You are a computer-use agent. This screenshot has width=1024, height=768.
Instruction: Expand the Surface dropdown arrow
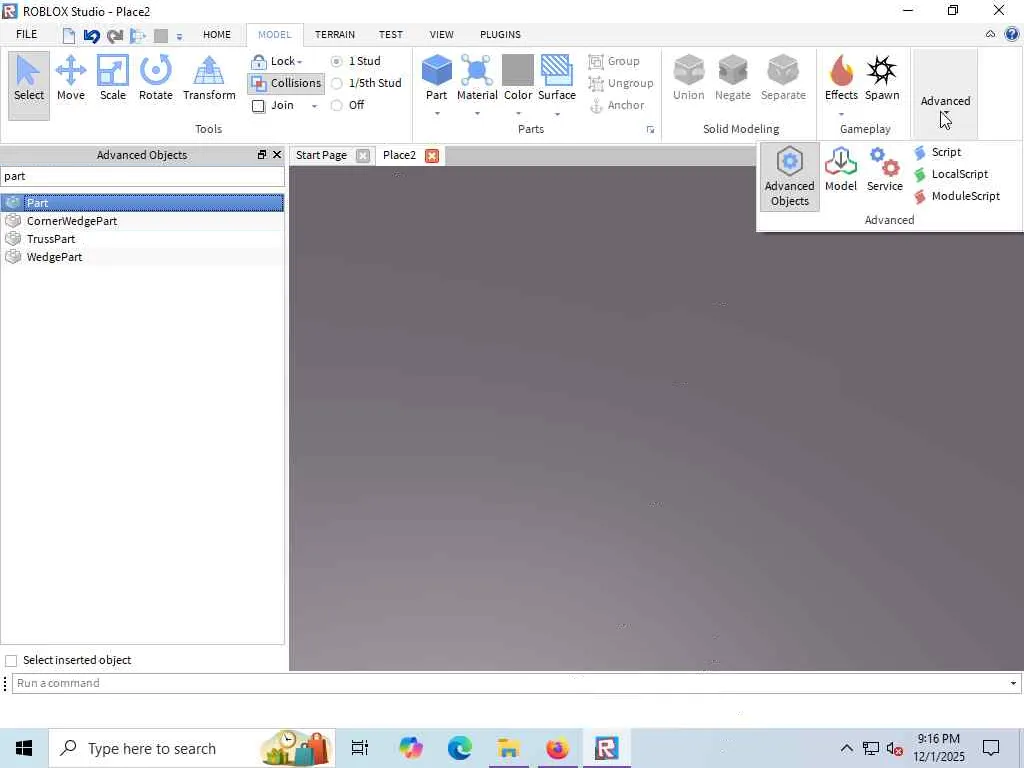pos(557,114)
